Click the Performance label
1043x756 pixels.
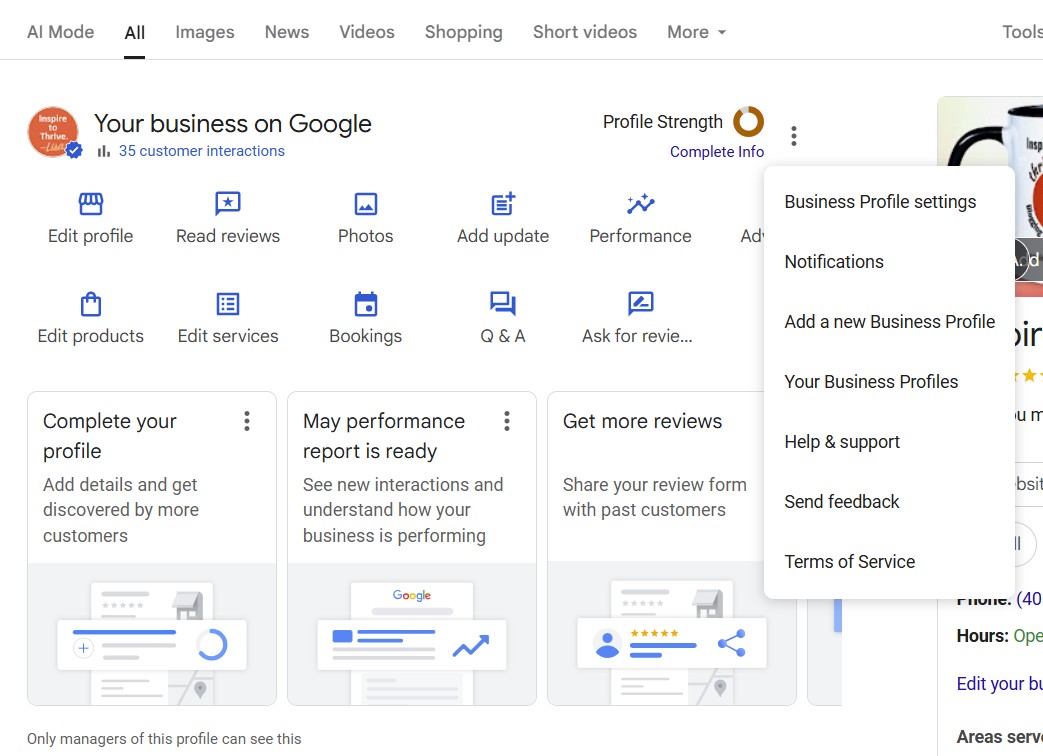pyautogui.click(x=641, y=236)
